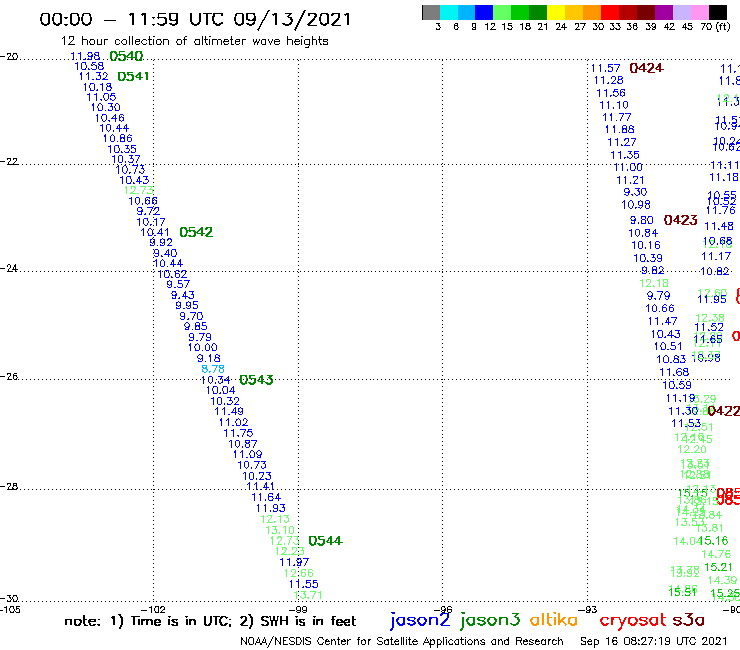Click the NOAA/NESDIS Center attribution text
The image size is (740, 650).
(402, 642)
